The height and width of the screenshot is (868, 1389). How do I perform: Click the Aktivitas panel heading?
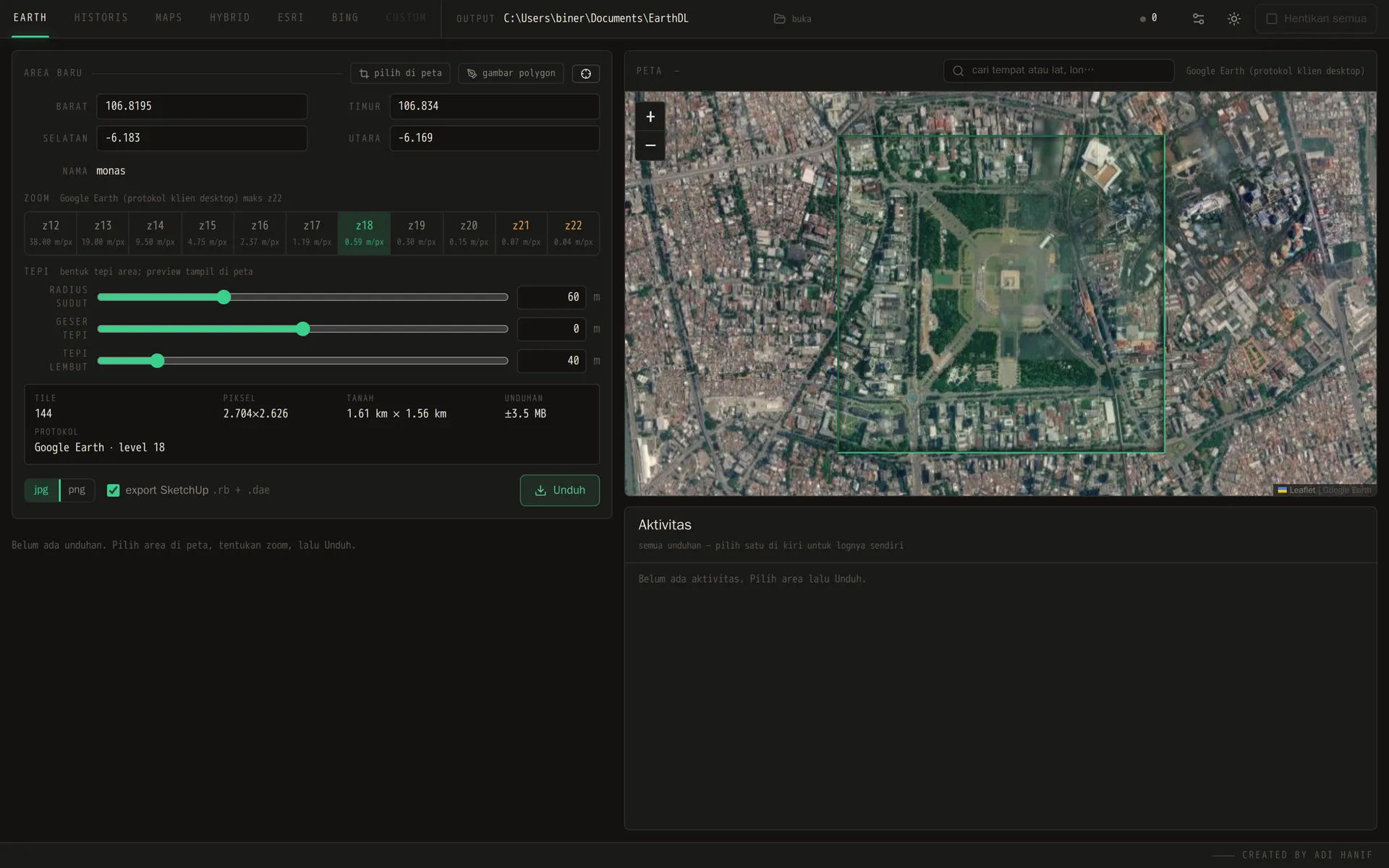point(665,525)
